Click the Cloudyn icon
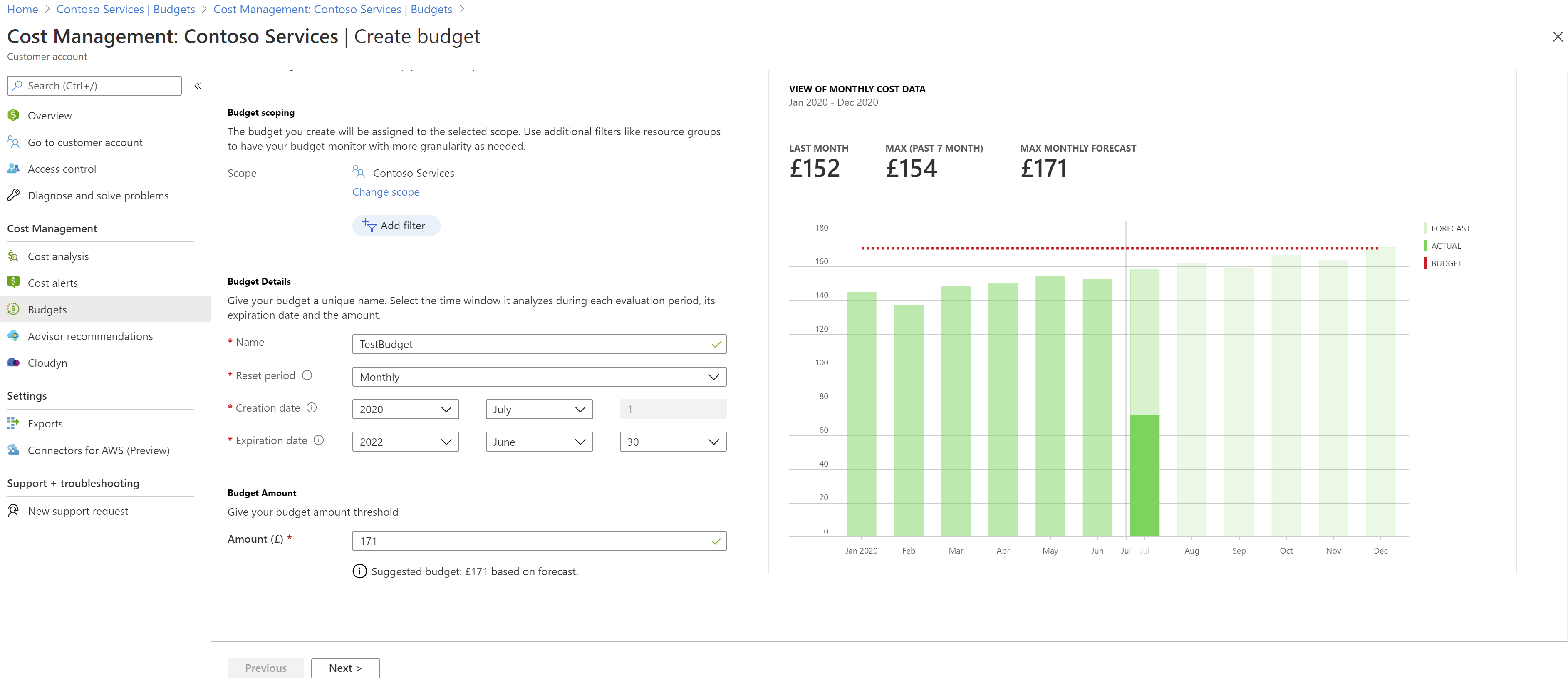 click(x=13, y=363)
